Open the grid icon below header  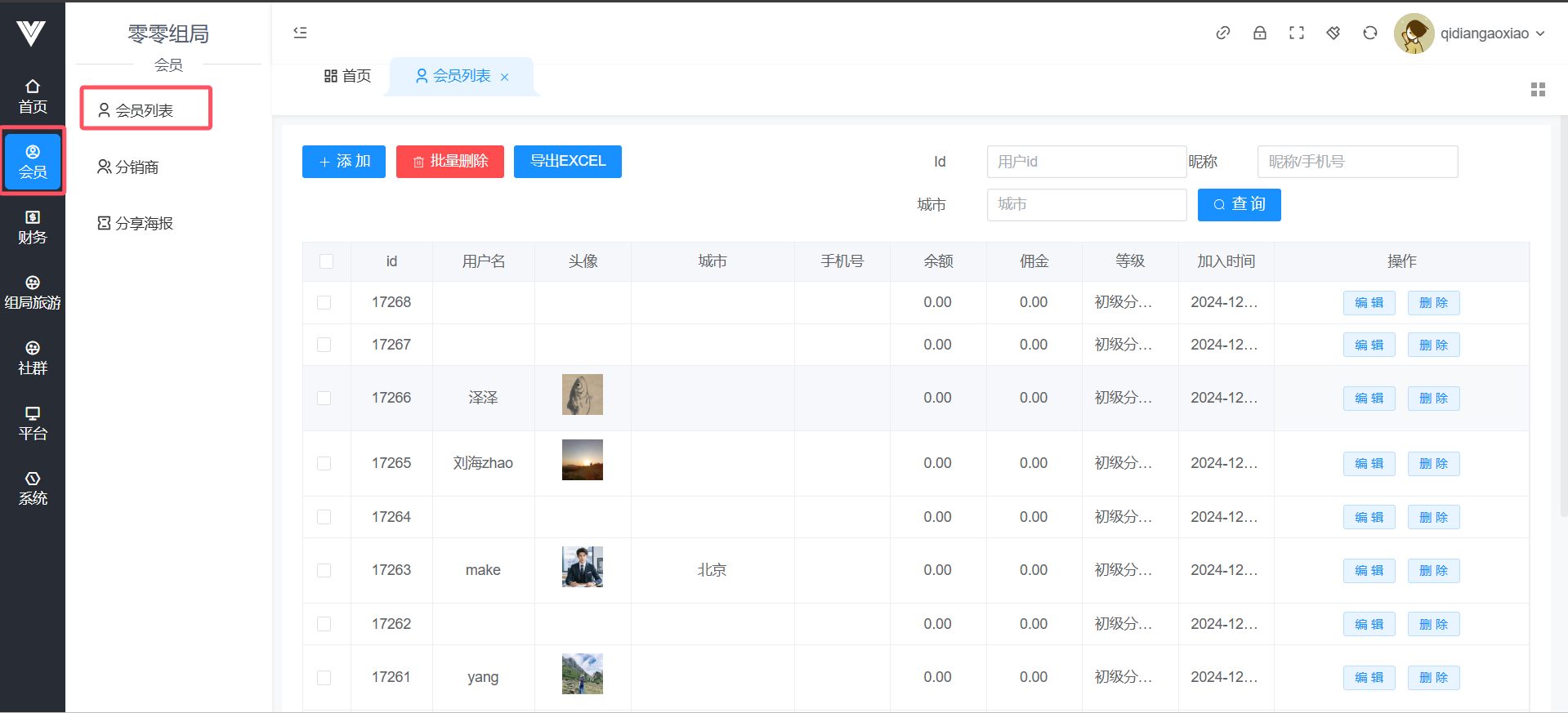(x=1537, y=90)
